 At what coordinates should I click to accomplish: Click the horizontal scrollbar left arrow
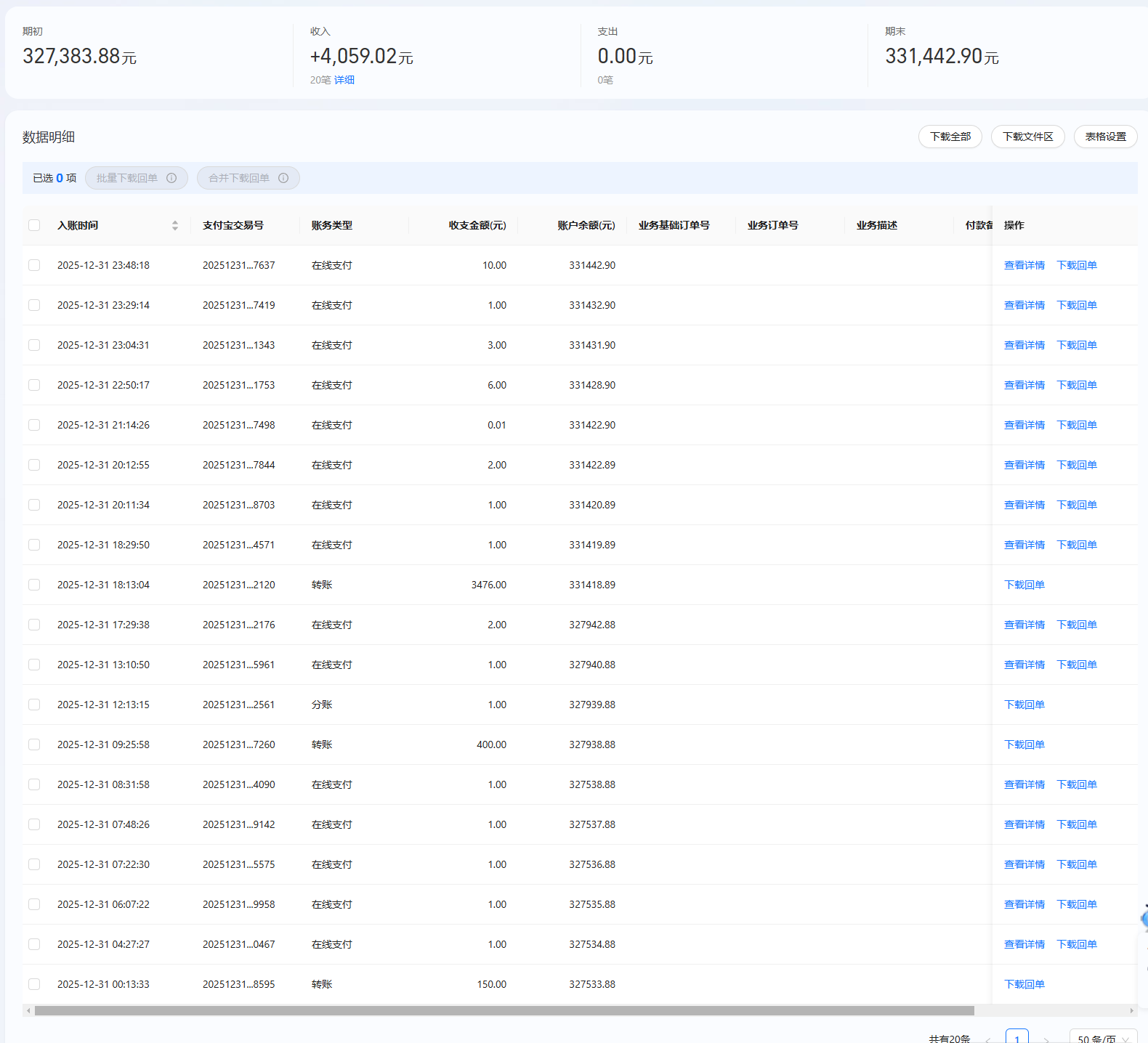28,1010
